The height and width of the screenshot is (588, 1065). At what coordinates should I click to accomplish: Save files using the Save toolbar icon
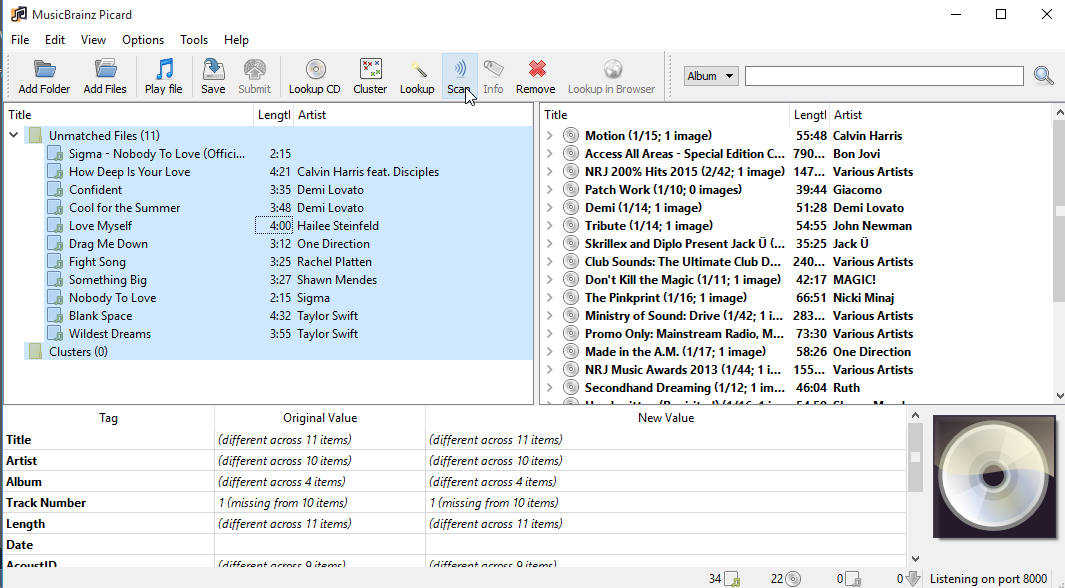coord(213,69)
